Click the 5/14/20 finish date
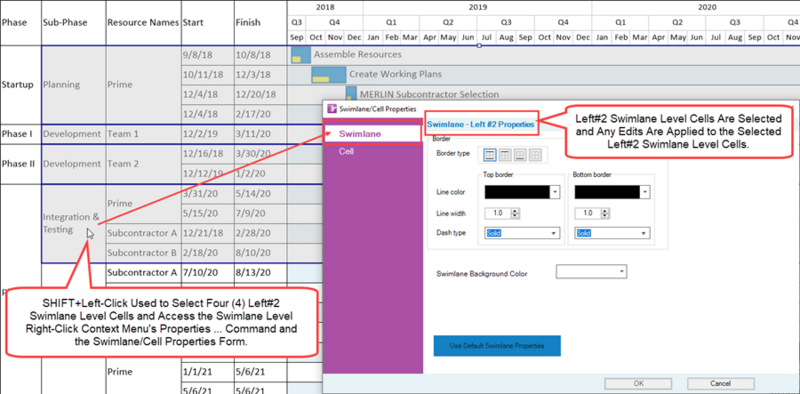Viewport: 800px width, 394px height. [261, 194]
